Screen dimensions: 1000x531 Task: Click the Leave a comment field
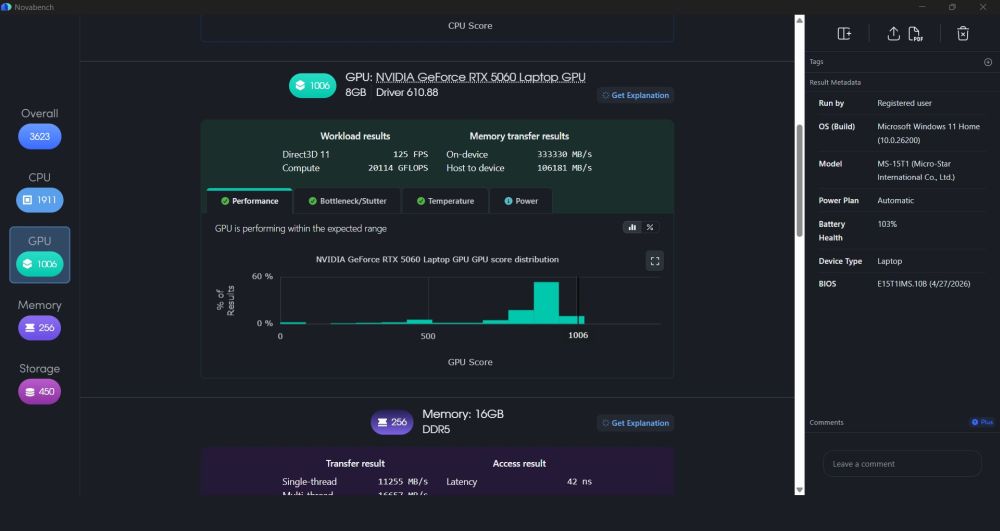click(902, 464)
